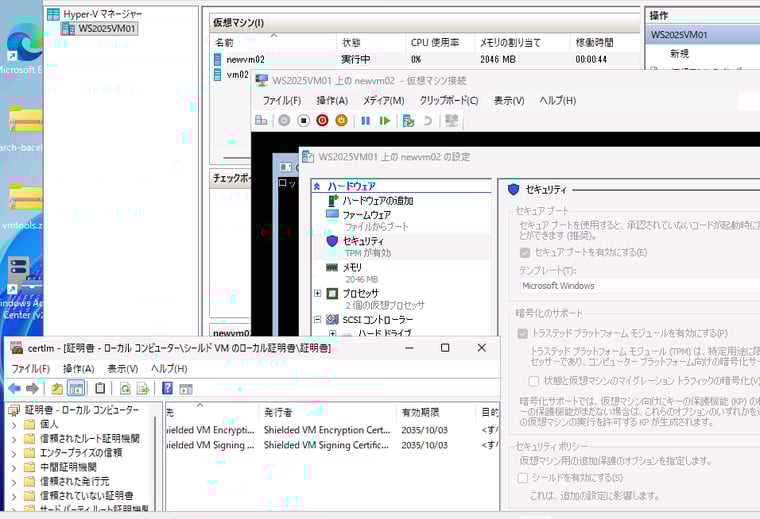Viewport: 760px width, 519px height.
Task: Open the Secure Boot template dropdown
Action: [640, 286]
